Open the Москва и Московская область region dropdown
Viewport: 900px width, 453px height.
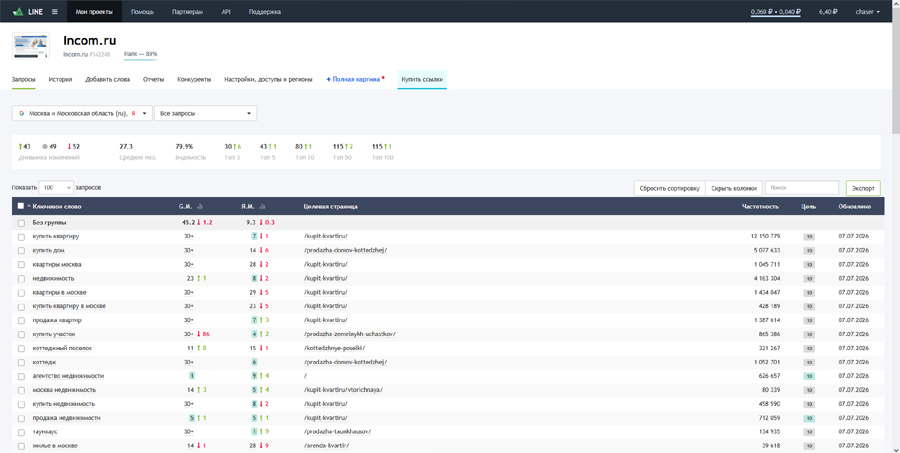click(82, 113)
